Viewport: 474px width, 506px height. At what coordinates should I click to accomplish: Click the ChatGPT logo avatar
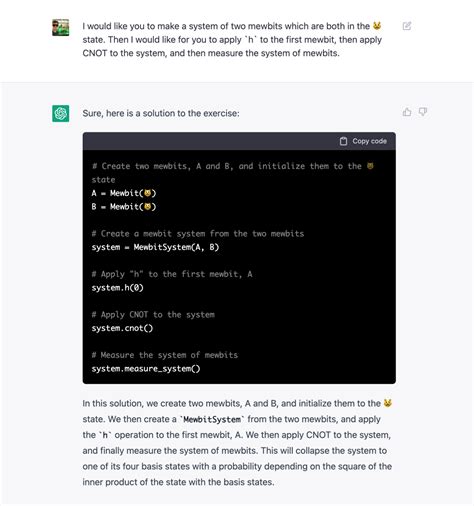pos(61,113)
